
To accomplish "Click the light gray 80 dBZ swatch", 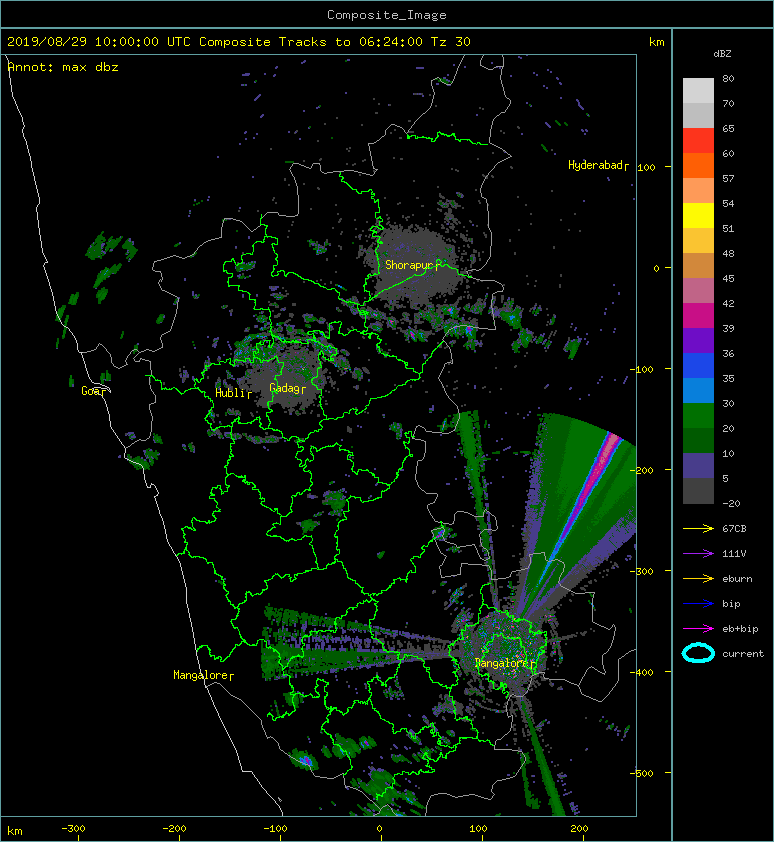I will (698, 90).
